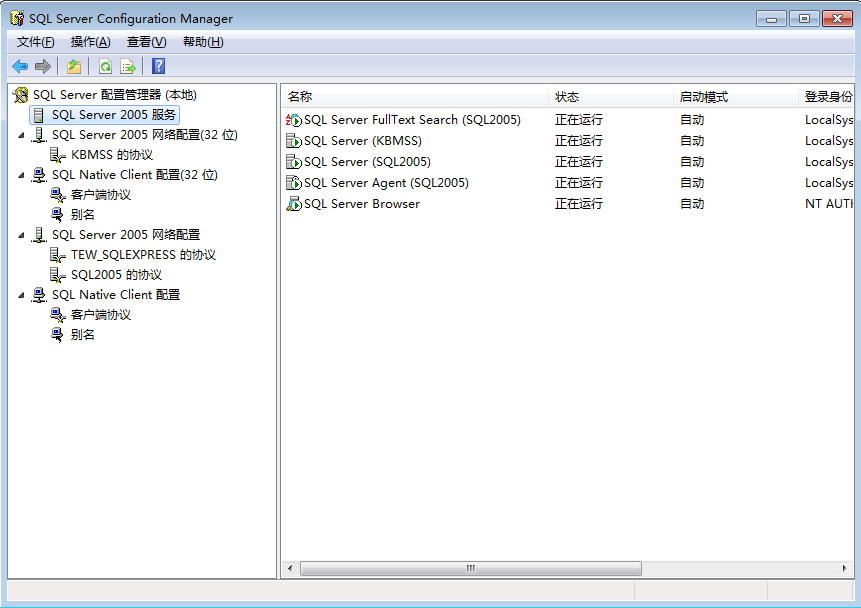
Task: Click the root SQL Server 配置管理器 icon
Action: [20, 95]
